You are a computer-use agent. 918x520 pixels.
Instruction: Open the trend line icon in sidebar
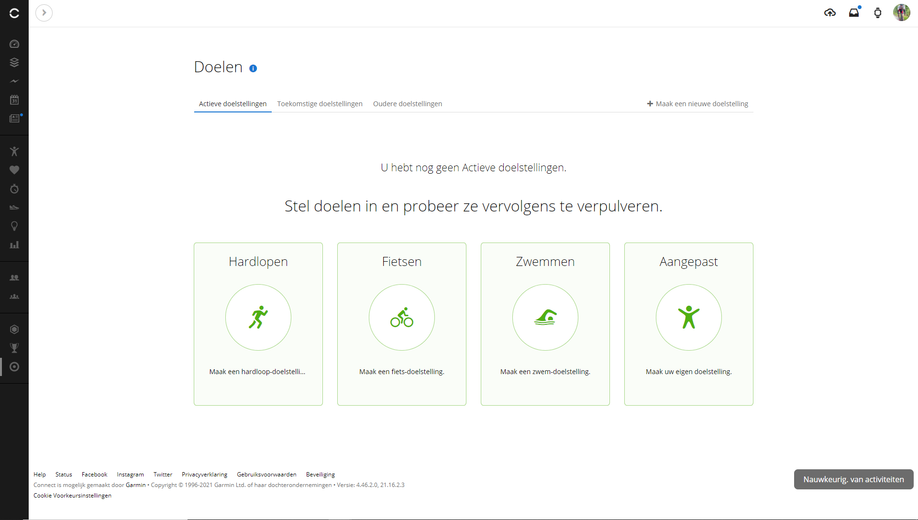pos(14,81)
